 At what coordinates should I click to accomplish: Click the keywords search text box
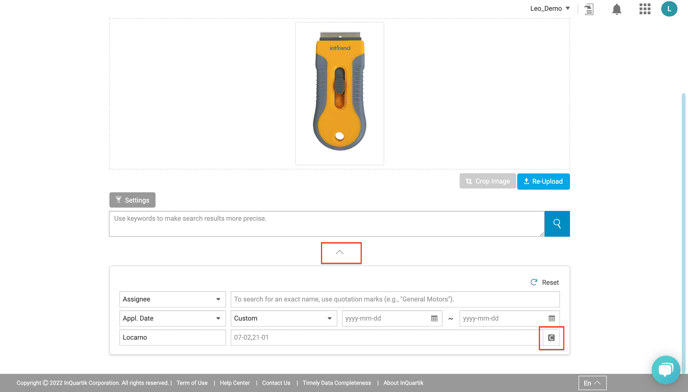326,224
